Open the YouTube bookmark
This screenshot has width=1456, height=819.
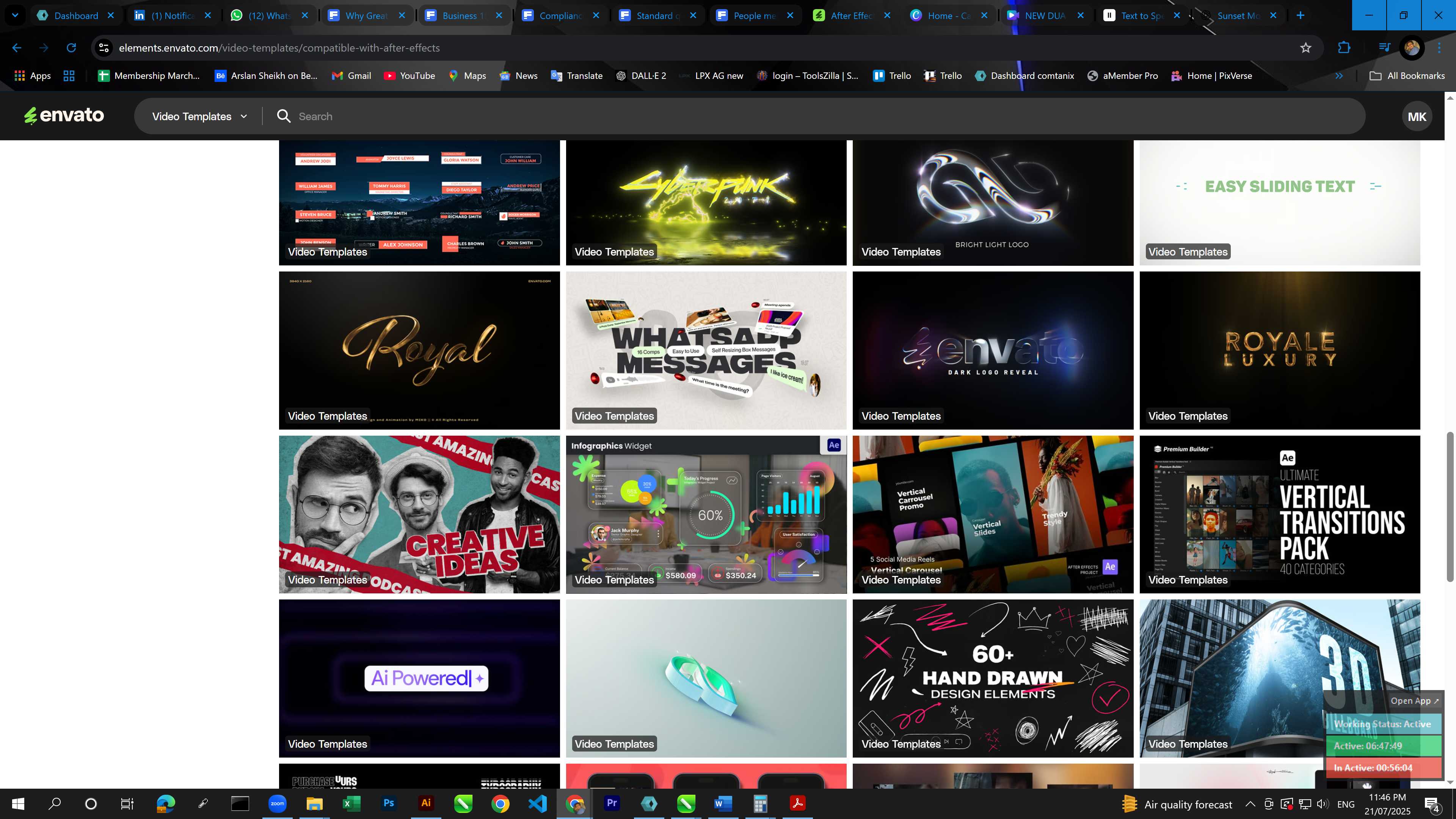pyautogui.click(x=409, y=76)
